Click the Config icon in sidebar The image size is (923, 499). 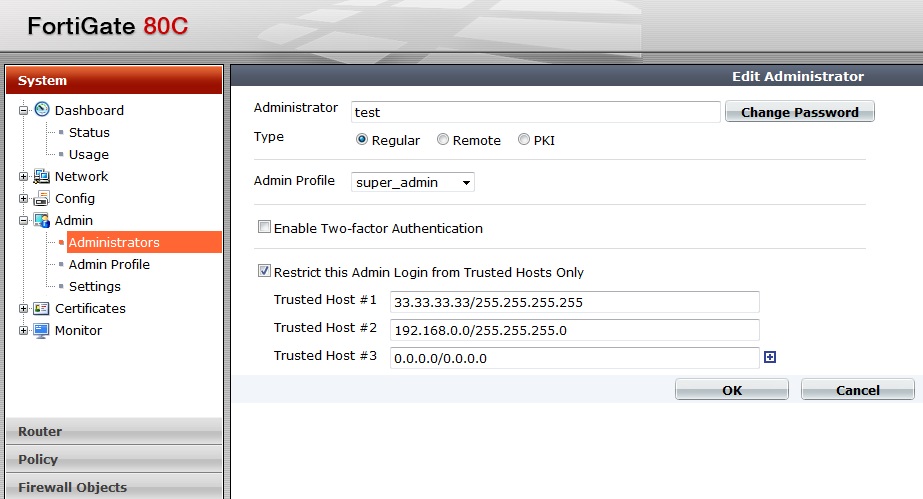point(42,199)
